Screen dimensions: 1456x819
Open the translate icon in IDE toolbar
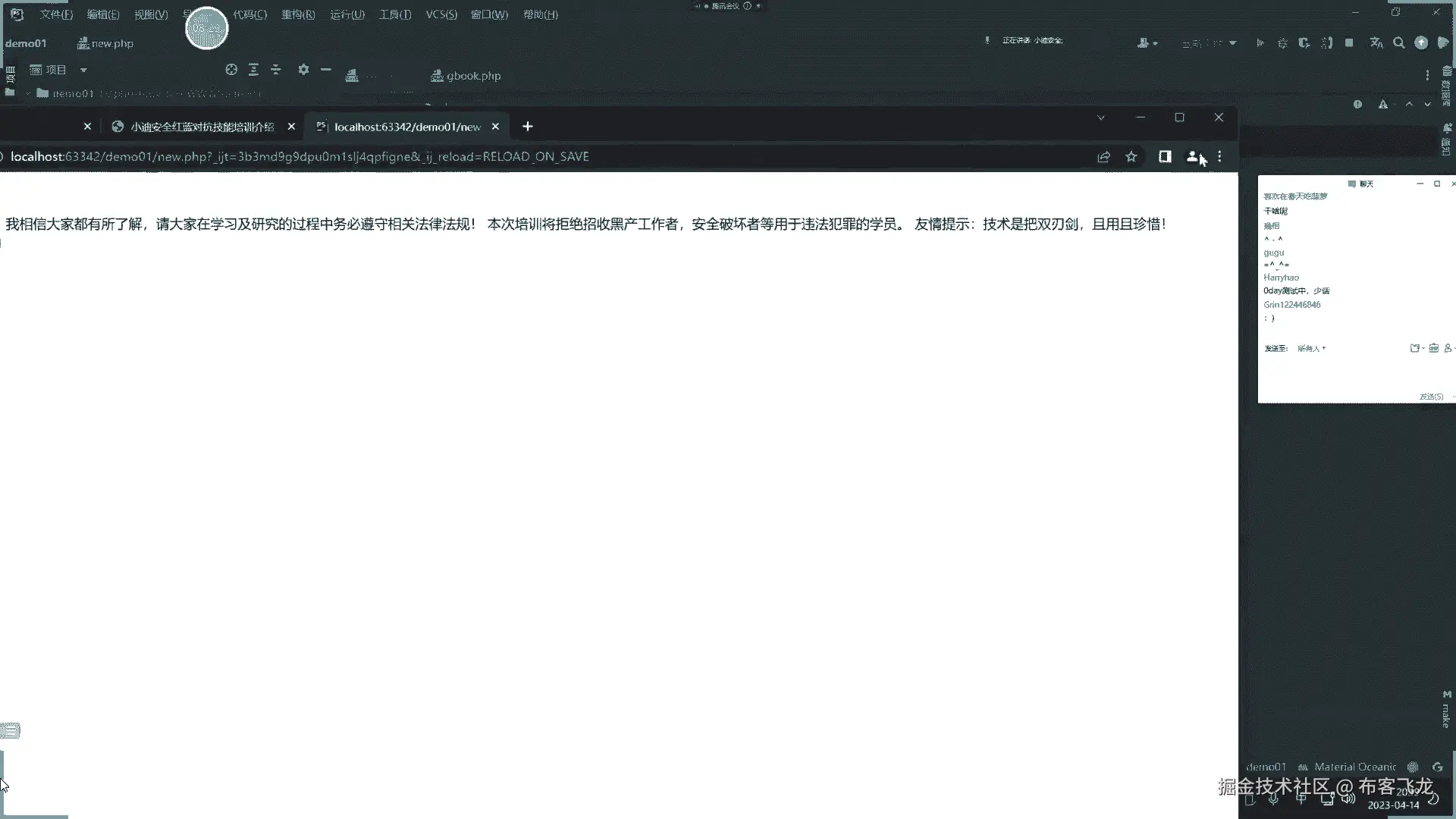point(1376,43)
